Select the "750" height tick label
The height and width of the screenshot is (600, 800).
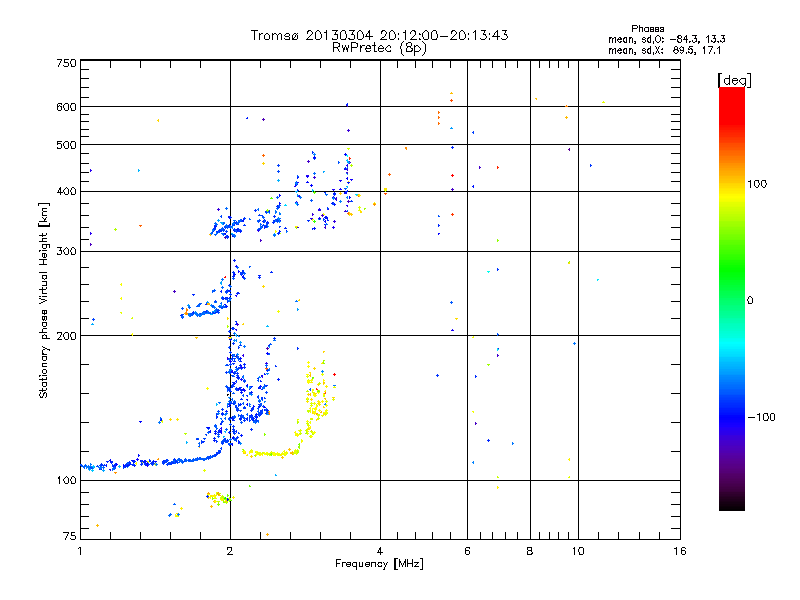click(66, 63)
